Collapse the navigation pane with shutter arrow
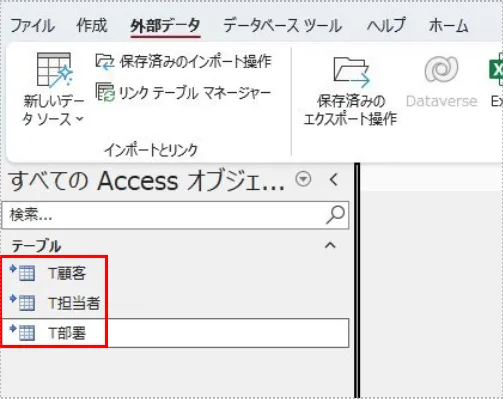Viewport: 503px width, 399px height. (x=334, y=180)
